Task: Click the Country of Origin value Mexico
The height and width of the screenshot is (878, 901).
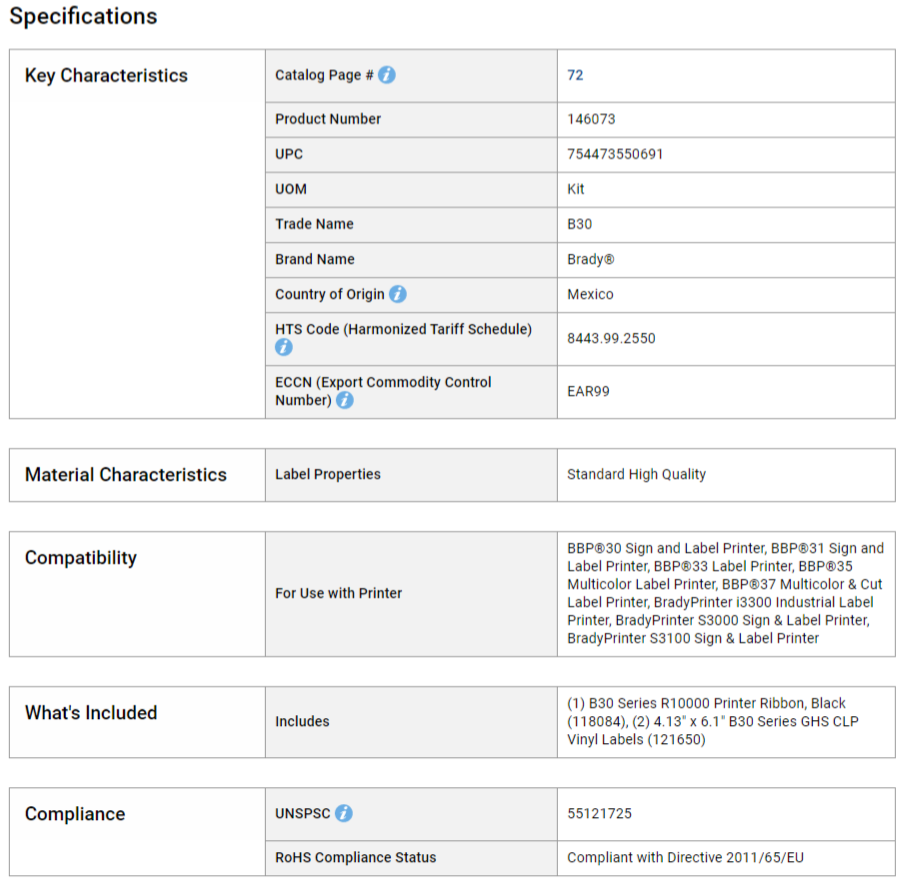Action: tap(590, 294)
